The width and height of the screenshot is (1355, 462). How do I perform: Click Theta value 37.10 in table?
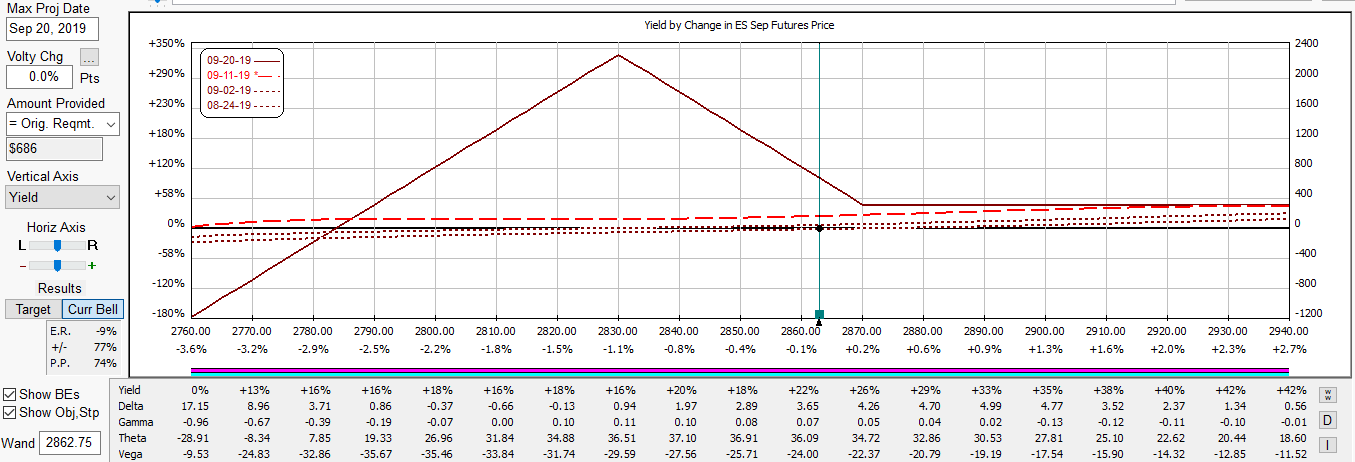(681, 438)
